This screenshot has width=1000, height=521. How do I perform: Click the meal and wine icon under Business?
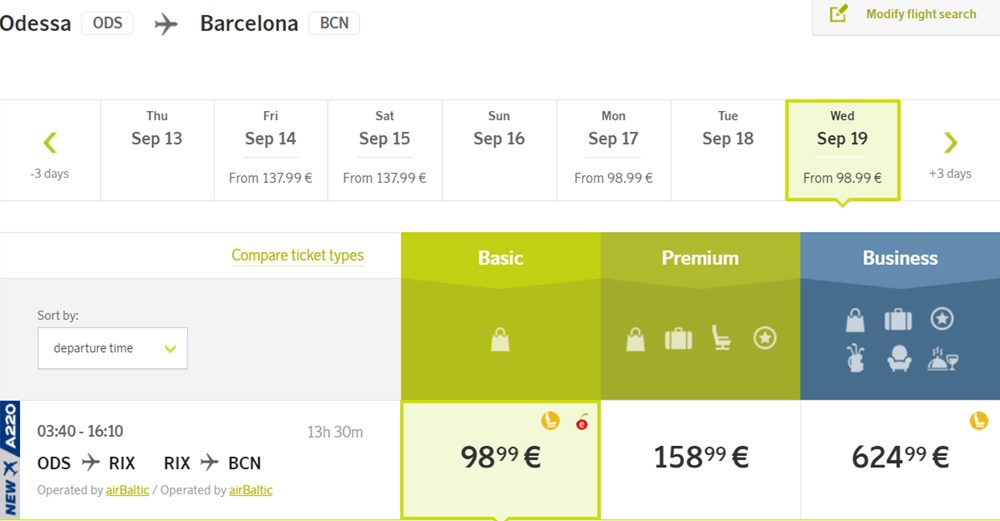pyautogui.click(x=942, y=359)
